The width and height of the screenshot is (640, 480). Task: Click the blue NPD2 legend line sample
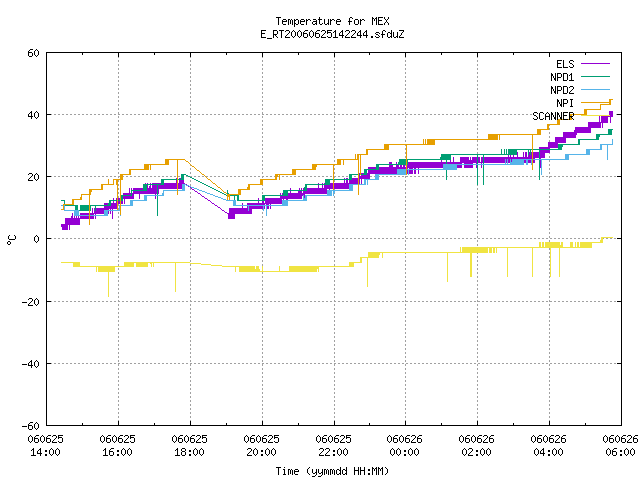595,90
